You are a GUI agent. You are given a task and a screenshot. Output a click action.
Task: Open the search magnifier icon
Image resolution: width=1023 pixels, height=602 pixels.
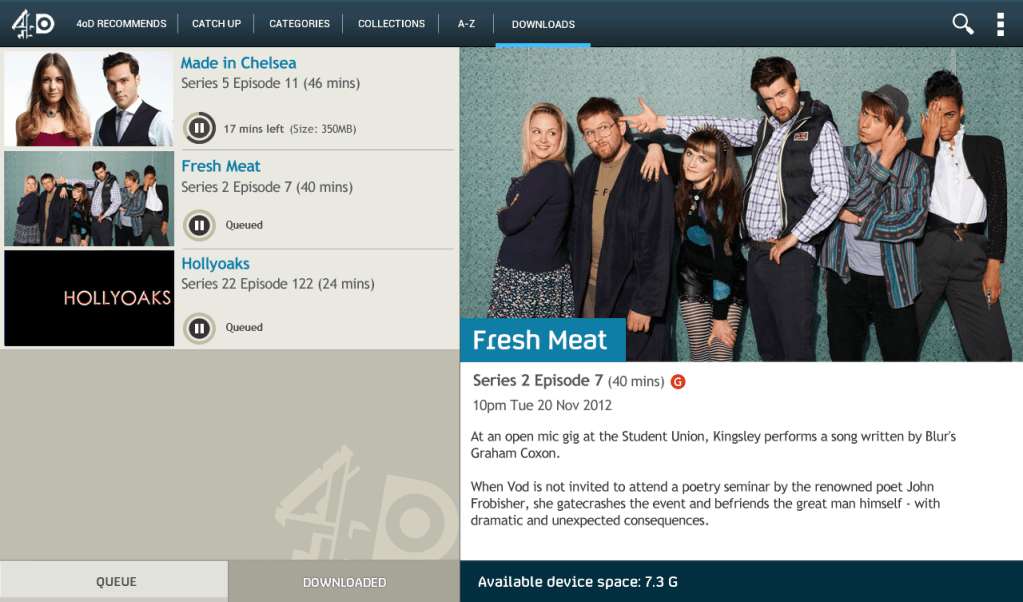[962, 24]
